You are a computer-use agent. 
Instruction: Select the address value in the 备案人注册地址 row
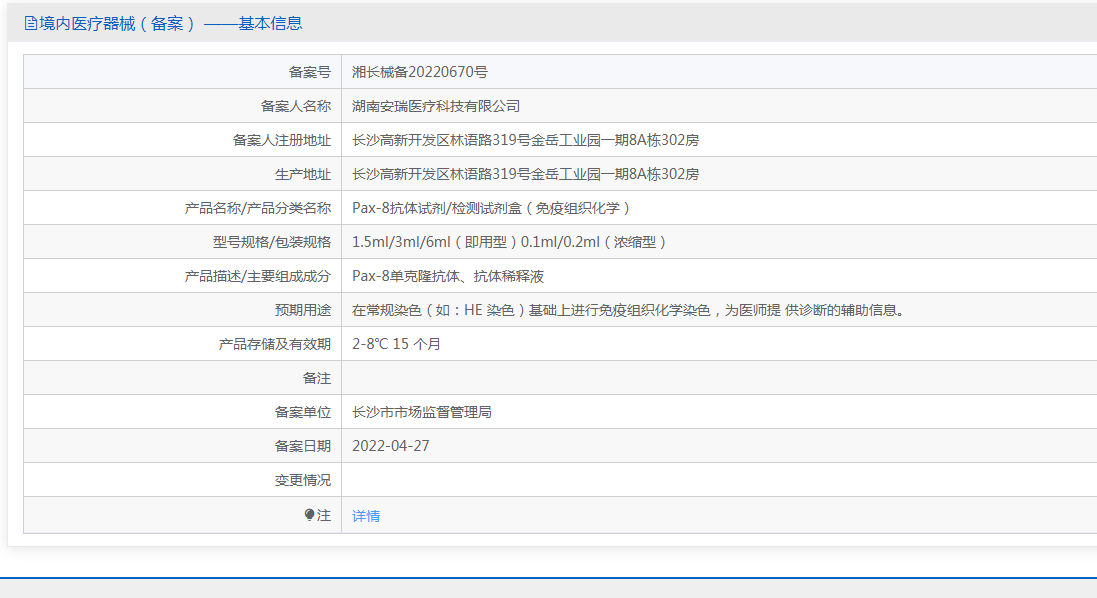pos(525,140)
